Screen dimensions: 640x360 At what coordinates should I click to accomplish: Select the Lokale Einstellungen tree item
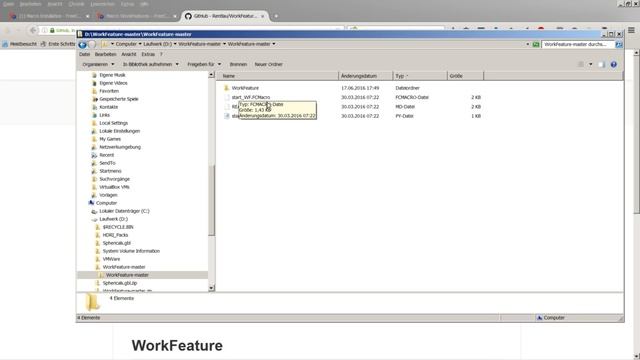pyautogui.click(x=120, y=131)
